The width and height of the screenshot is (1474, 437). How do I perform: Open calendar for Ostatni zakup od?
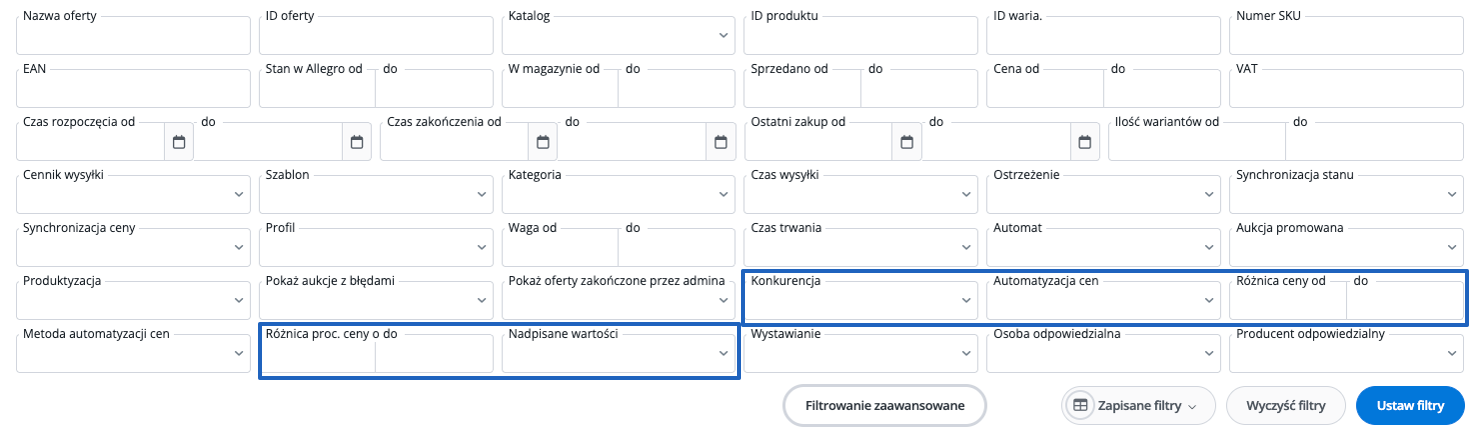point(907,142)
